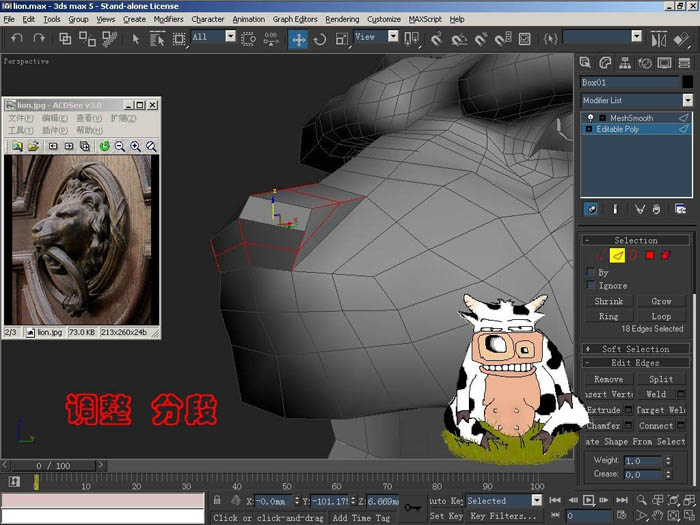Toggle the MeshSmooth modifier lightbulb
Image resolution: width=700 pixels, height=525 pixels.
pyautogui.click(x=590, y=118)
